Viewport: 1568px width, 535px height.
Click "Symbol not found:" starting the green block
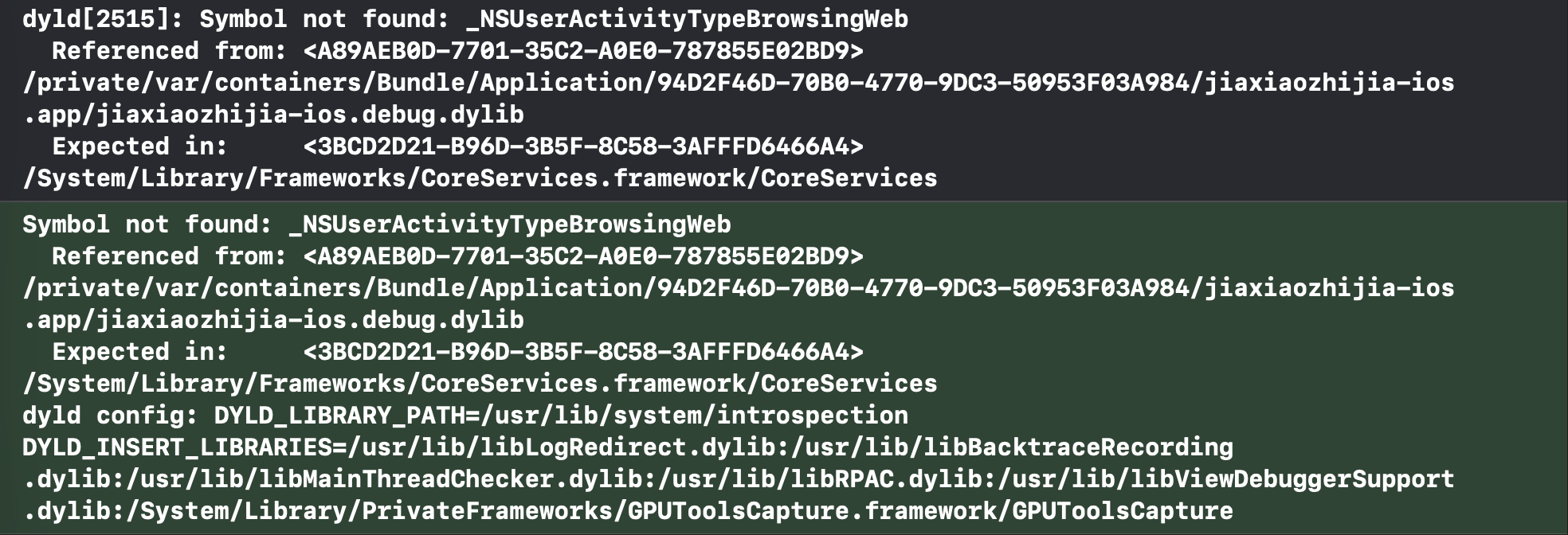pos(147,225)
